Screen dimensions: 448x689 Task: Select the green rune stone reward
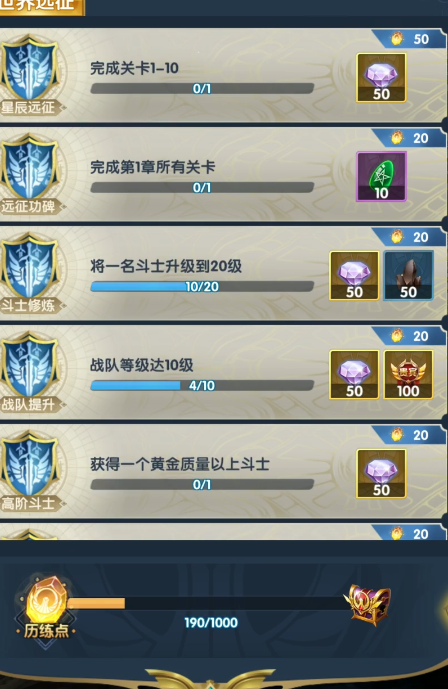(381, 177)
